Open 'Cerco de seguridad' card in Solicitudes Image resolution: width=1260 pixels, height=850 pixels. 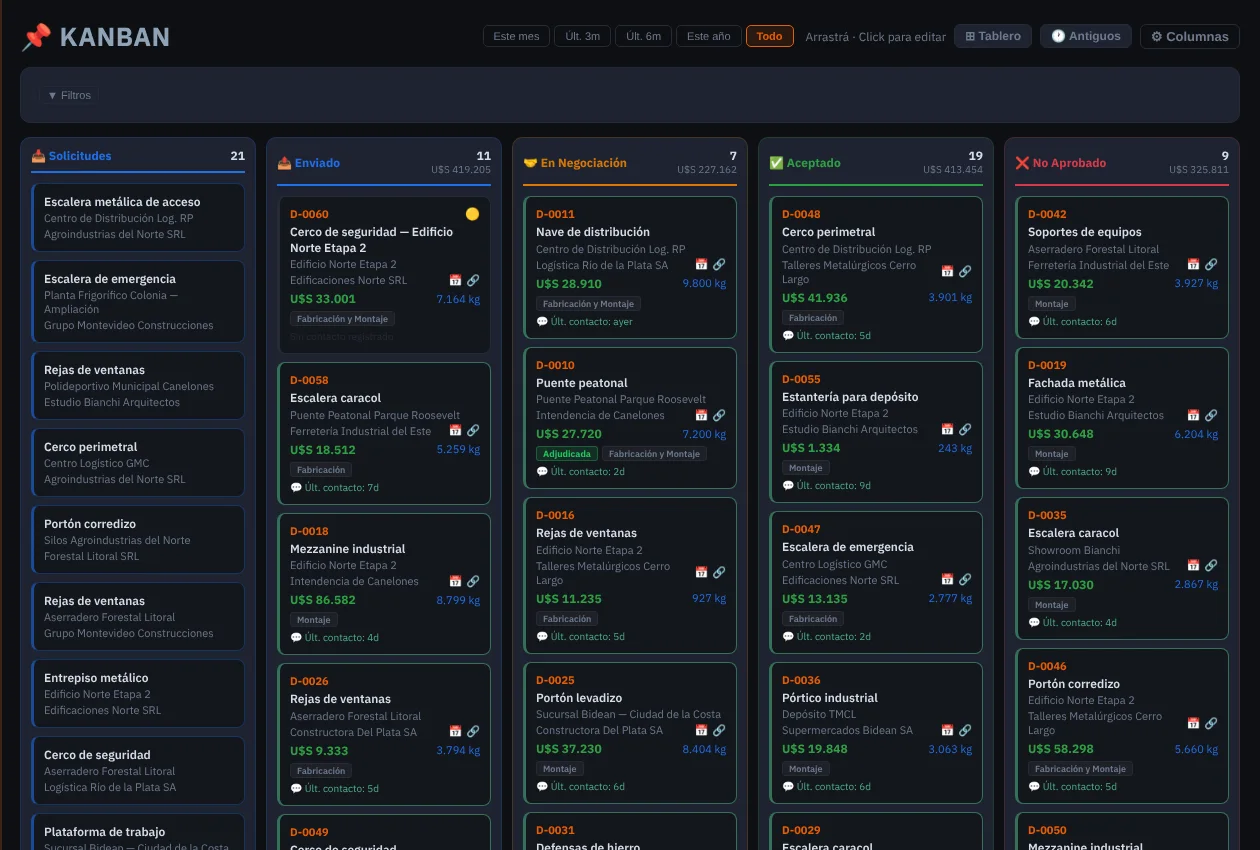(x=138, y=771)
